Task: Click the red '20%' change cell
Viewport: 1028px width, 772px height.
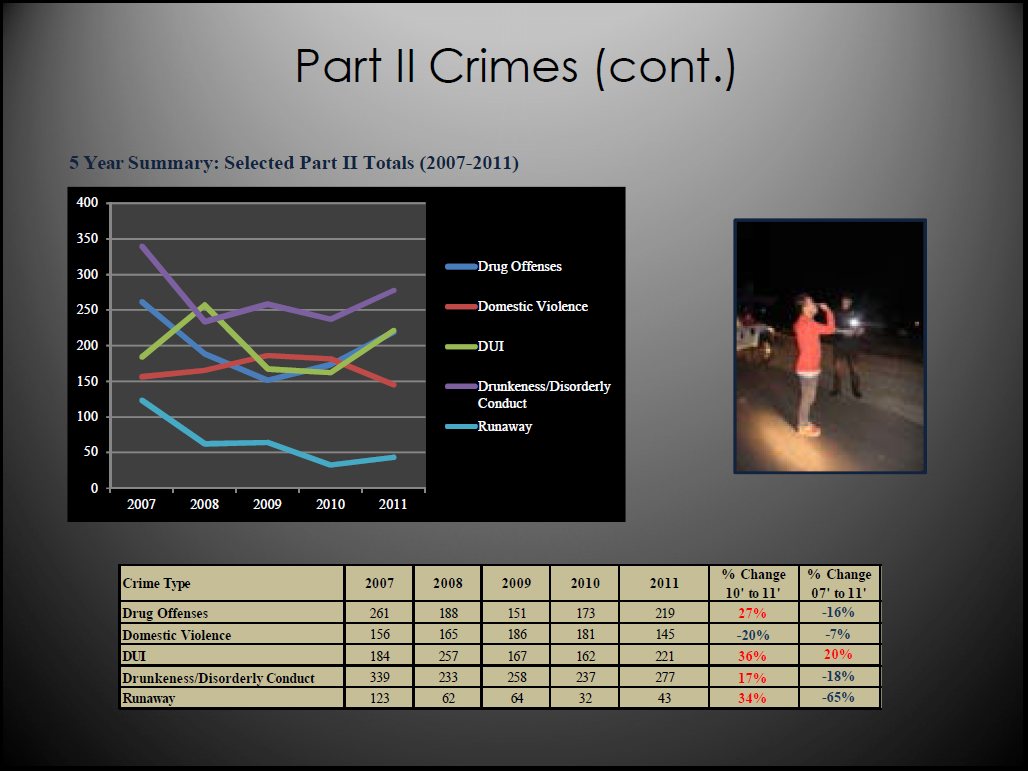Action: (x=838, y=654)
